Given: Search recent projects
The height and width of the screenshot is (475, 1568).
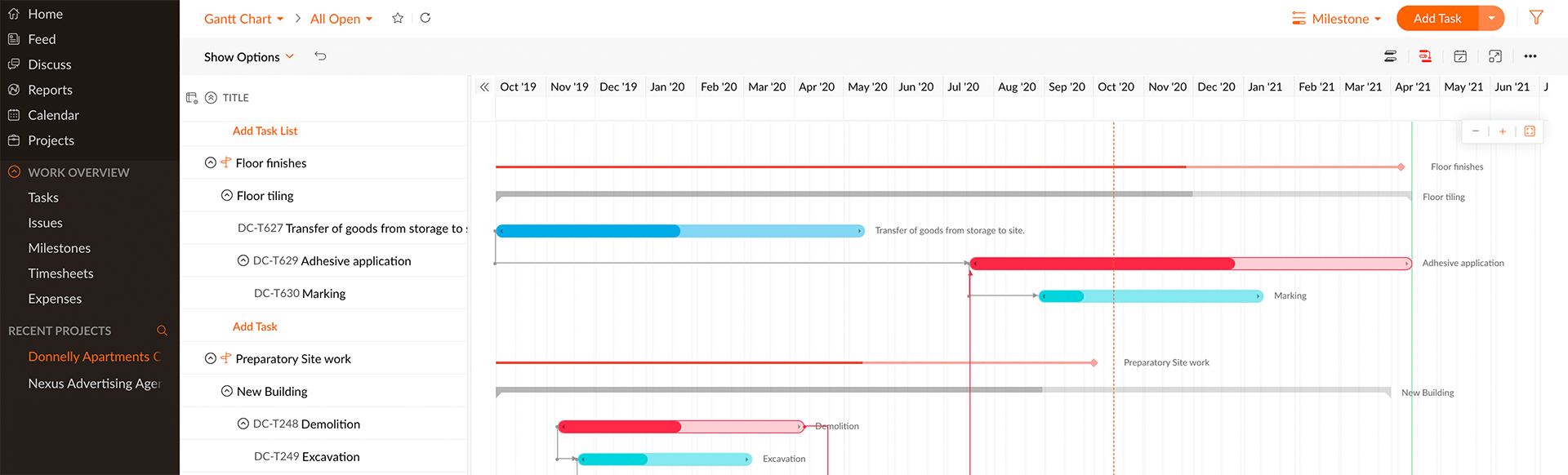Looking at the screenshot, I should (x=162, y=331).
